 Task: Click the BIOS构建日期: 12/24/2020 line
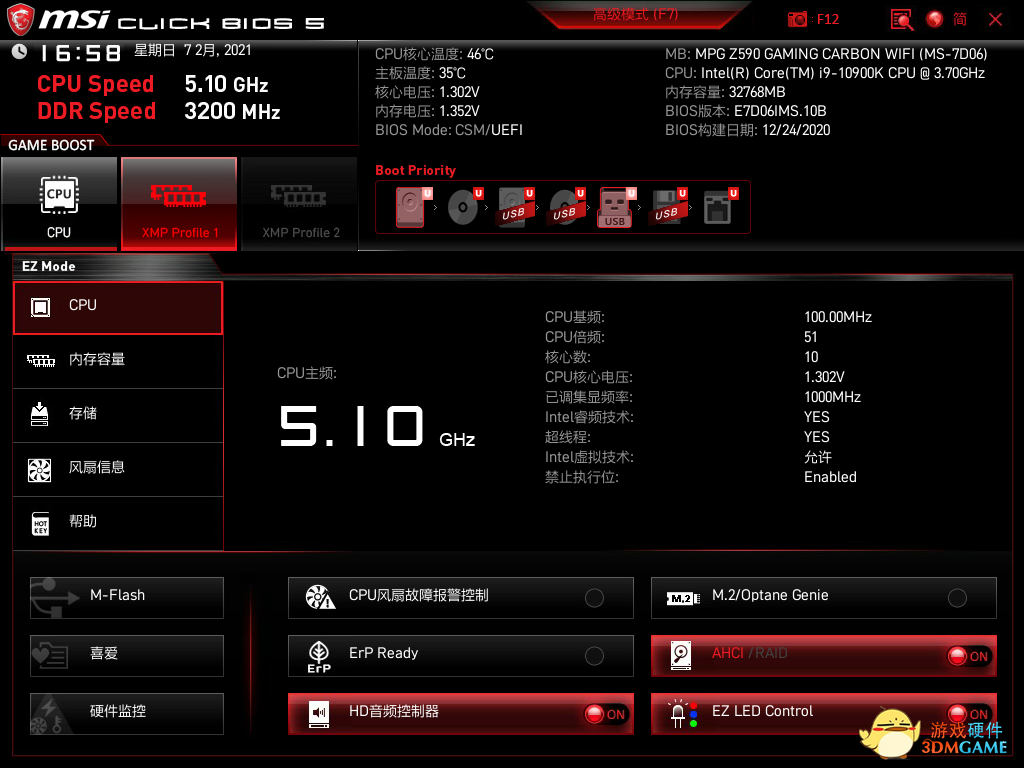point(748,130)
